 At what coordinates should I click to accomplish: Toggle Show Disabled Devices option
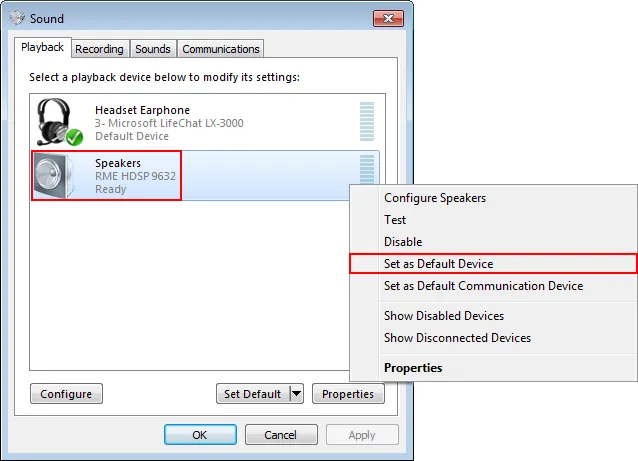point(443,316)
